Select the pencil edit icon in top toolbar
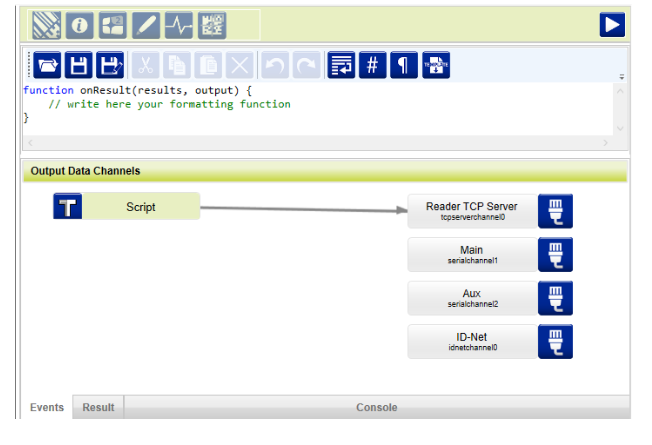652x445 pixels. (x=146, y=24)
